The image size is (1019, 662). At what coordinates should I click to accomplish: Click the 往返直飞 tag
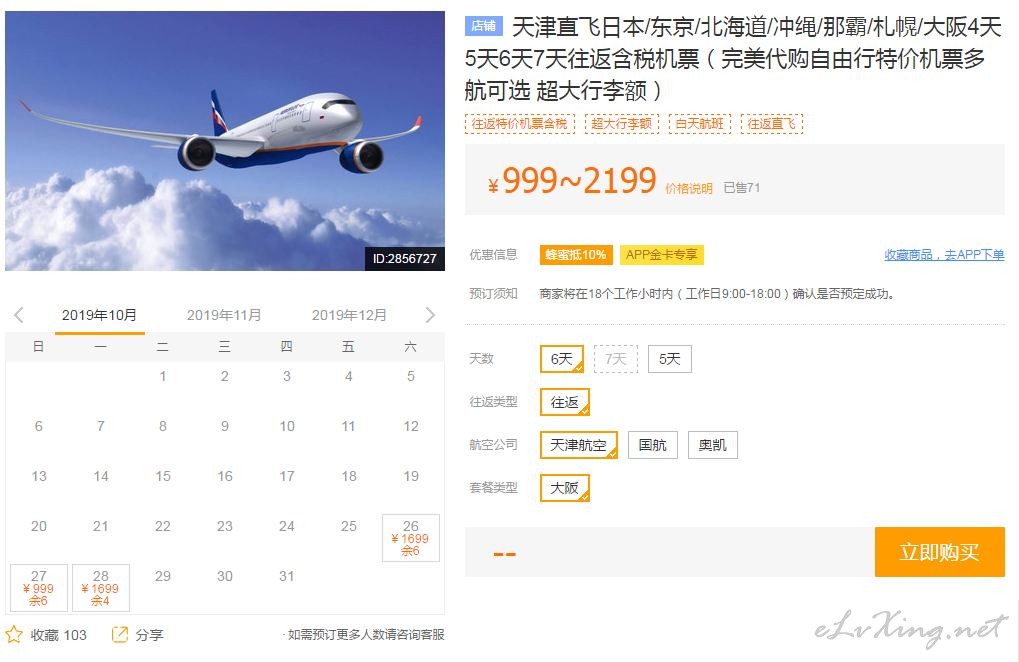[771, 123]
